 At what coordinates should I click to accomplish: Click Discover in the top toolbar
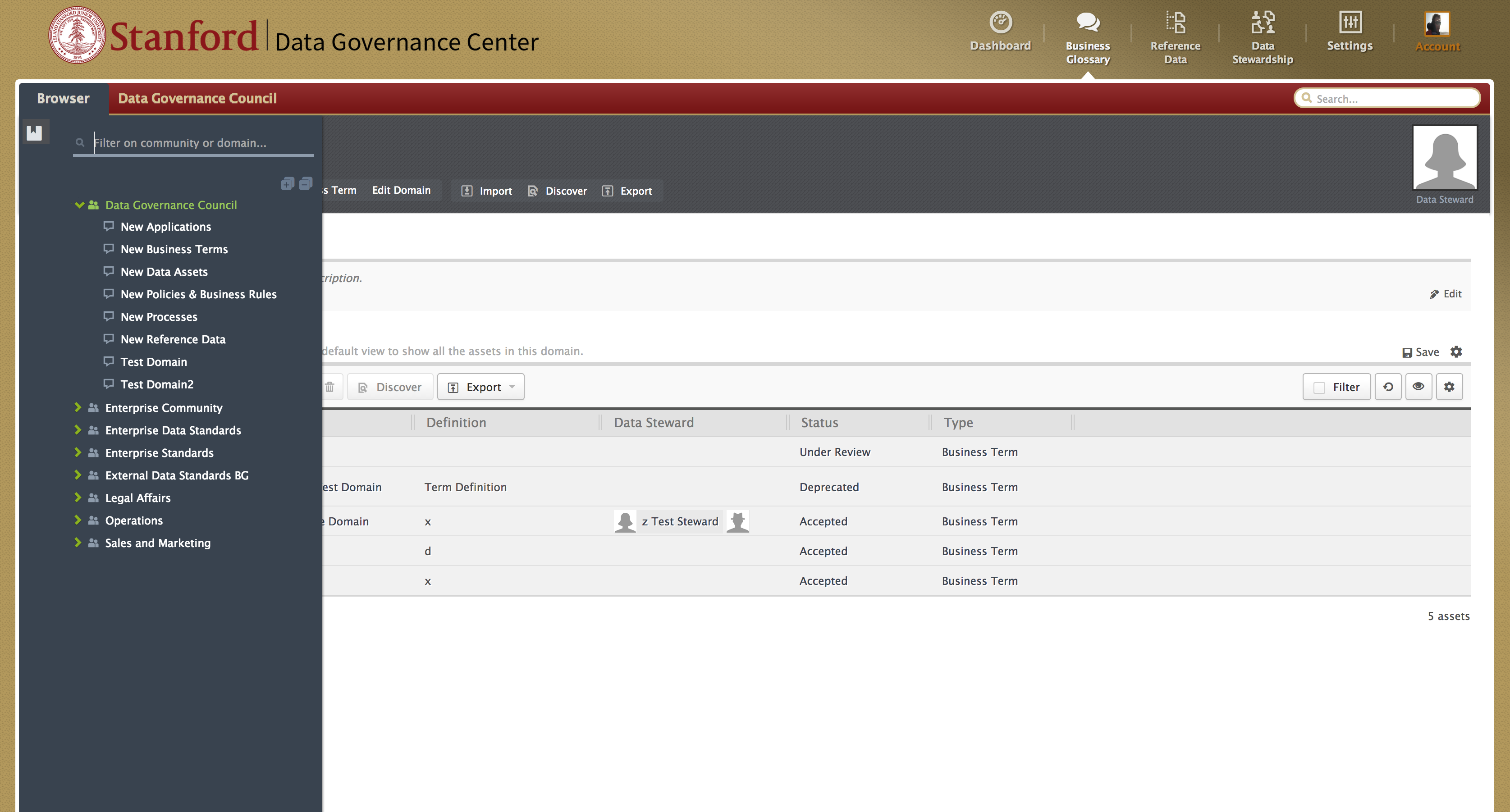tap(558, 191)
